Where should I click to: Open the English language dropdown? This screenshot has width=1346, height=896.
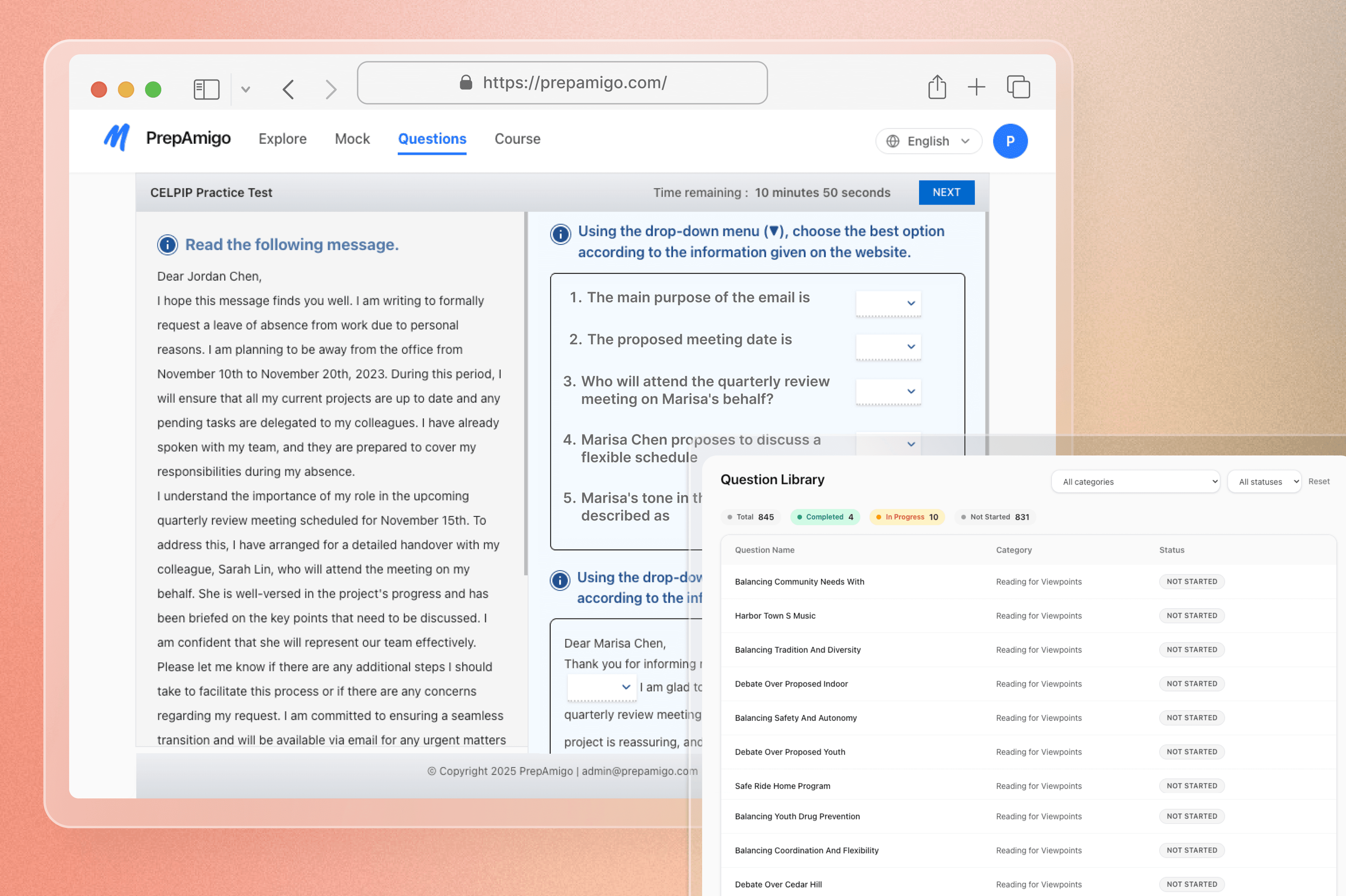pos(929,141)
